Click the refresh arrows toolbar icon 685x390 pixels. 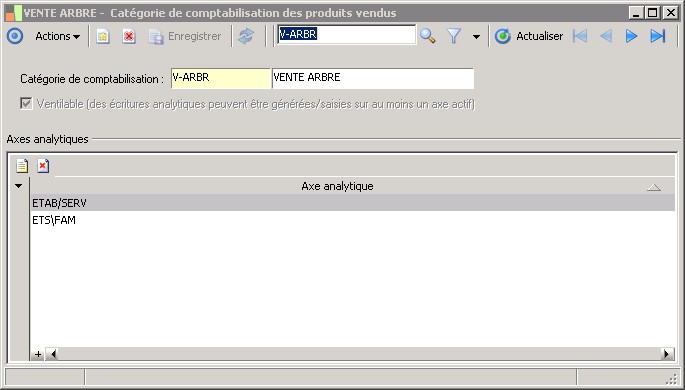click(x=246, y=36)
